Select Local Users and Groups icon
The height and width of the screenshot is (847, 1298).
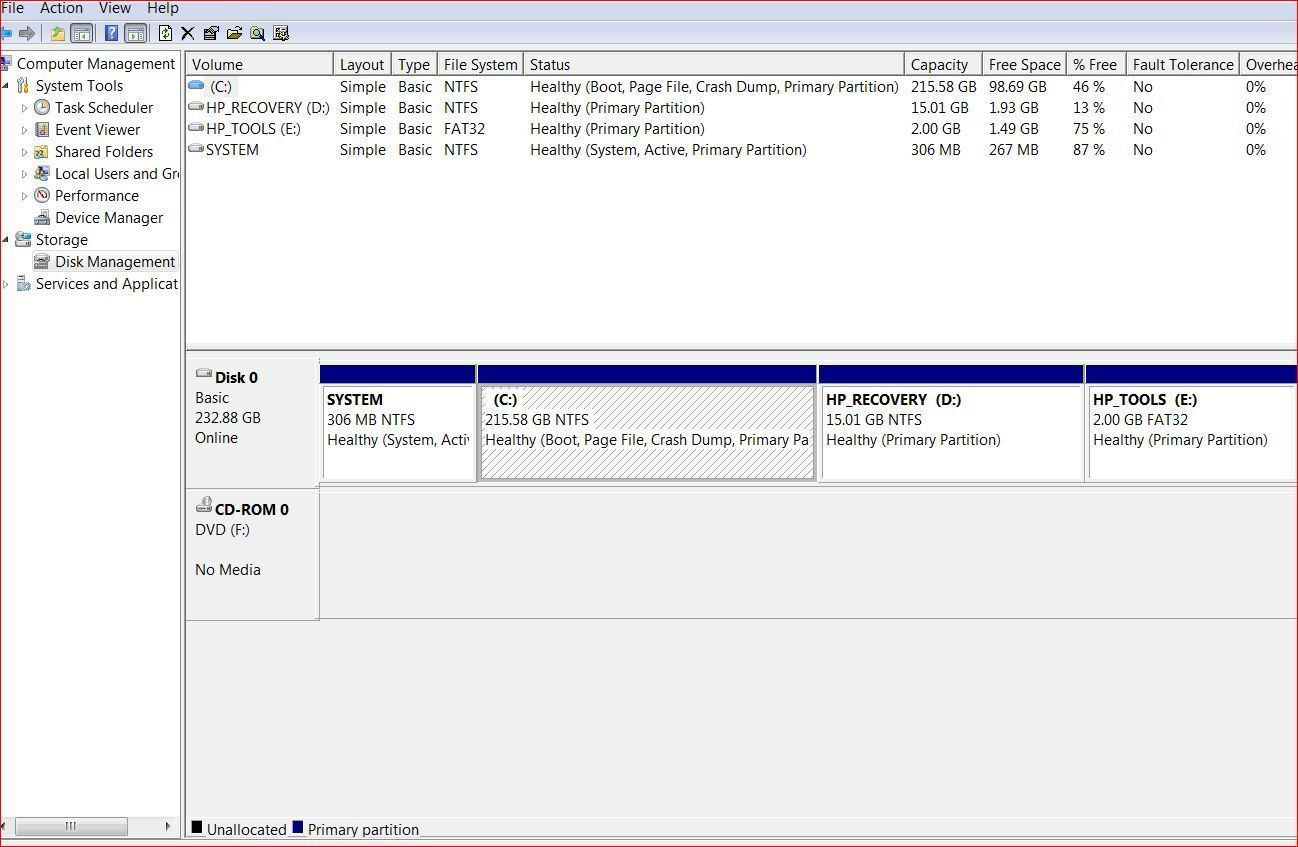pyautogui.click(x=42, y=173)
